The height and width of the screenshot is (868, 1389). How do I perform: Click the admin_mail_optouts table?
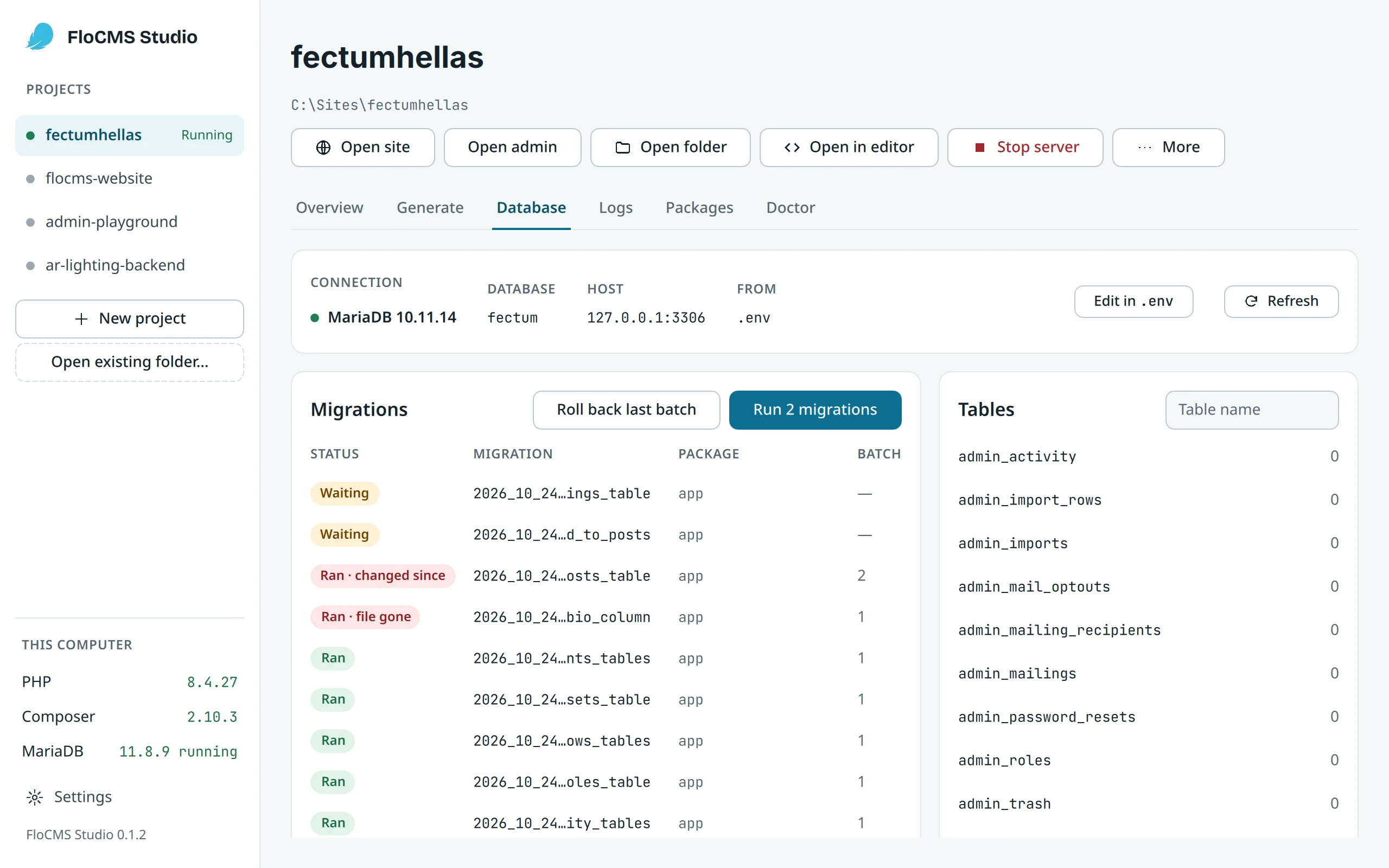pos(1148,586)
